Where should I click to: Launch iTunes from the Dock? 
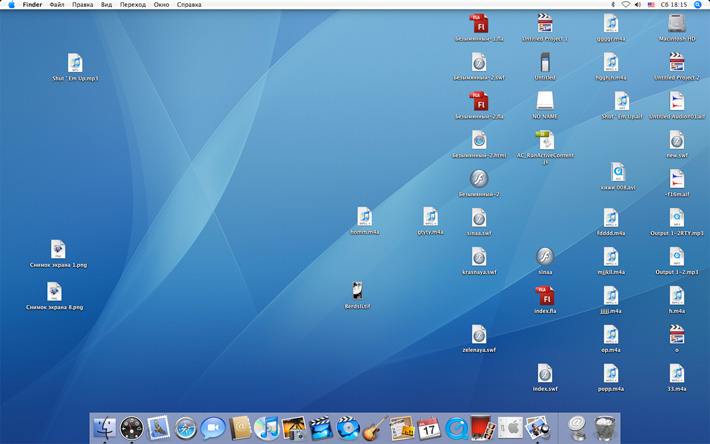click(x=267, y=428)
